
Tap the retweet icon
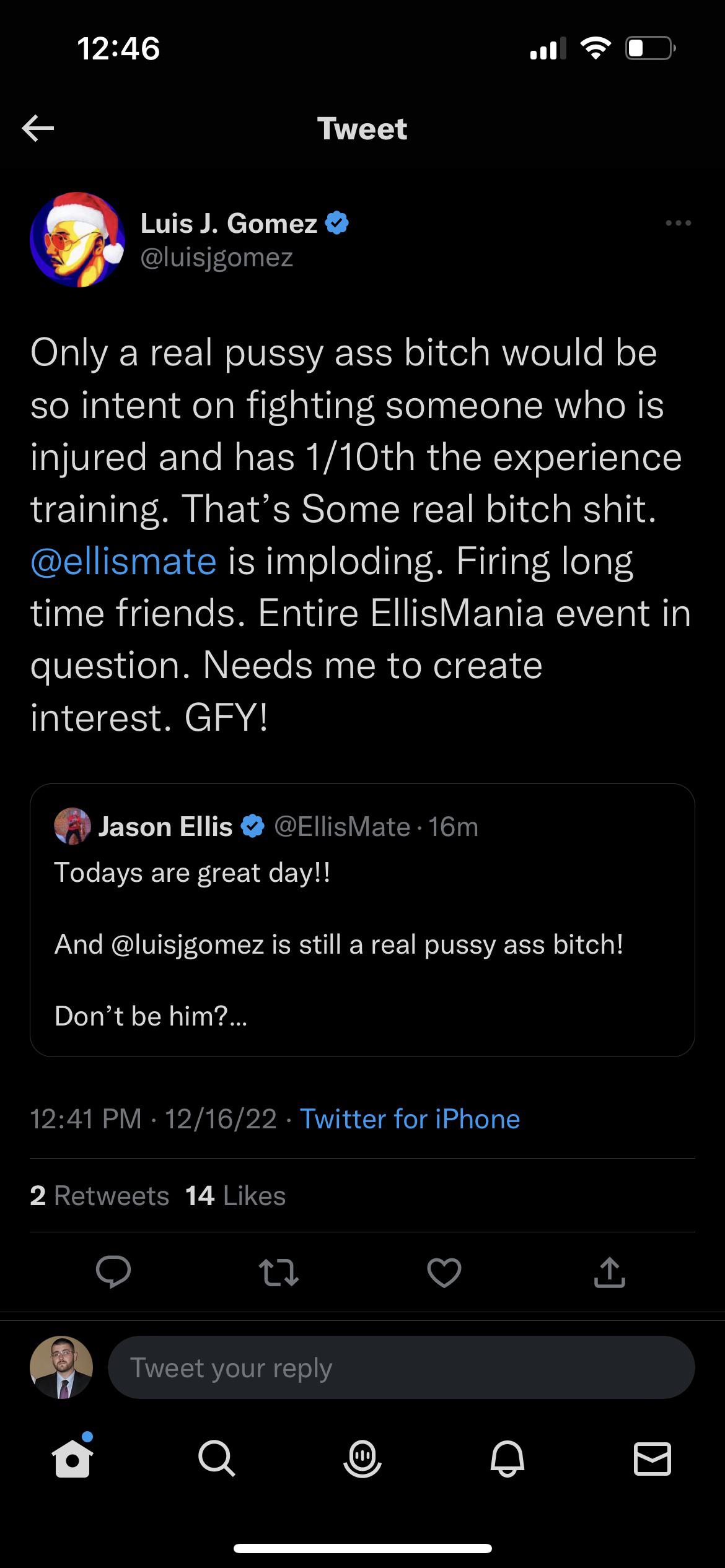[x=278, y=1273]
